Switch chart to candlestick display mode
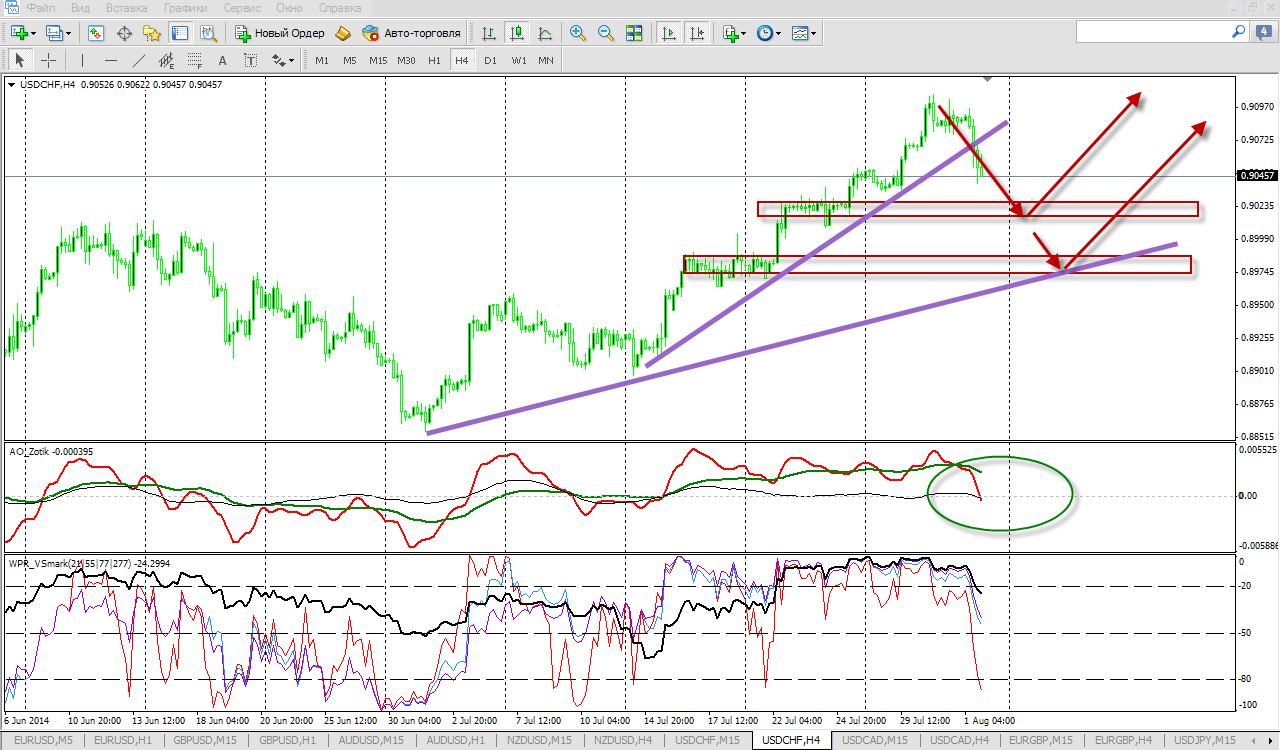This screenshot has width=1280, height=750. (x=517, y=33)
